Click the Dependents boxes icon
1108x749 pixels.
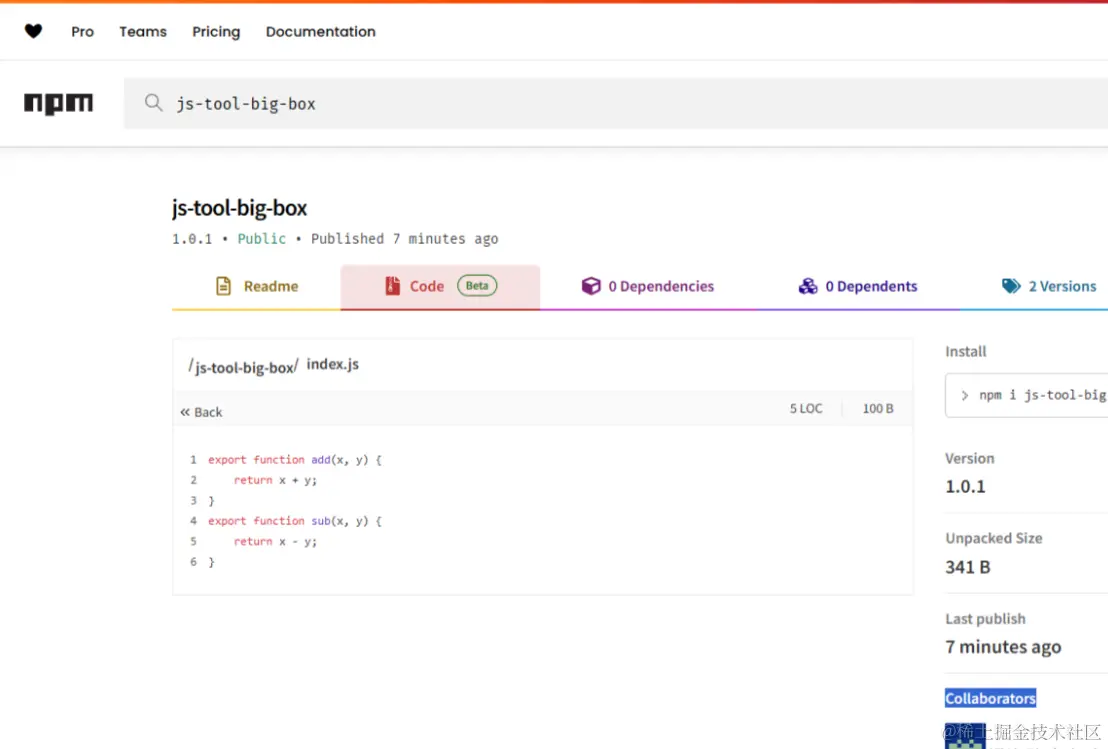pyautogui.click(x=808, y=286)
